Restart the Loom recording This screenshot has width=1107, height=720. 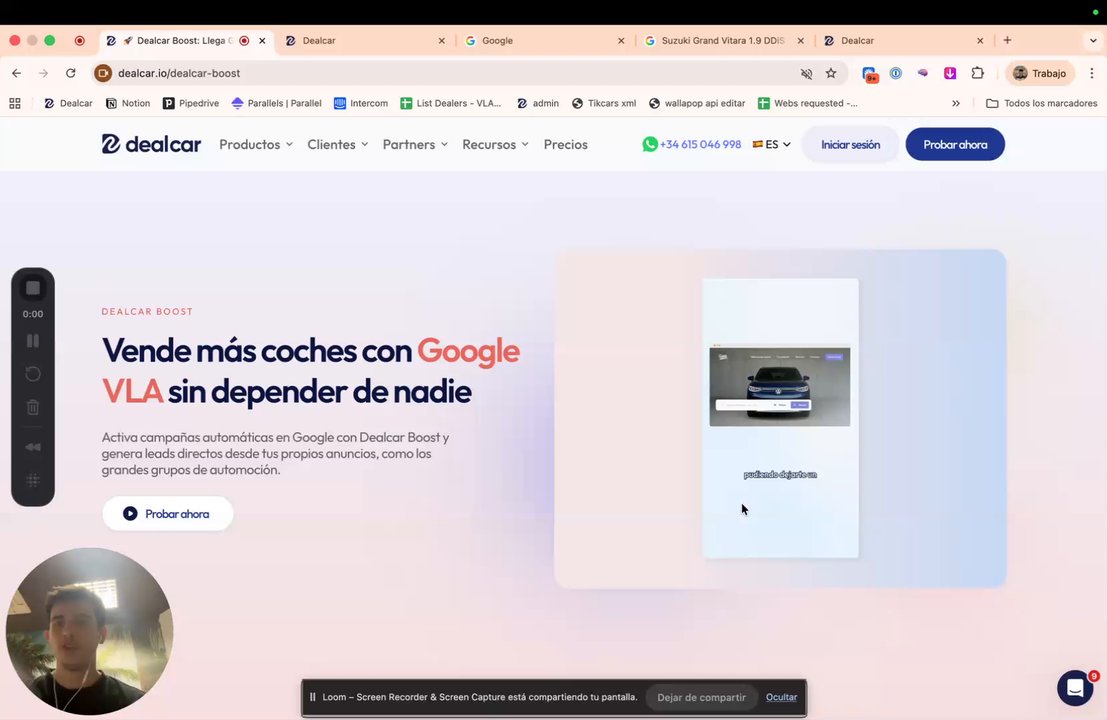[x=32, y=374]
